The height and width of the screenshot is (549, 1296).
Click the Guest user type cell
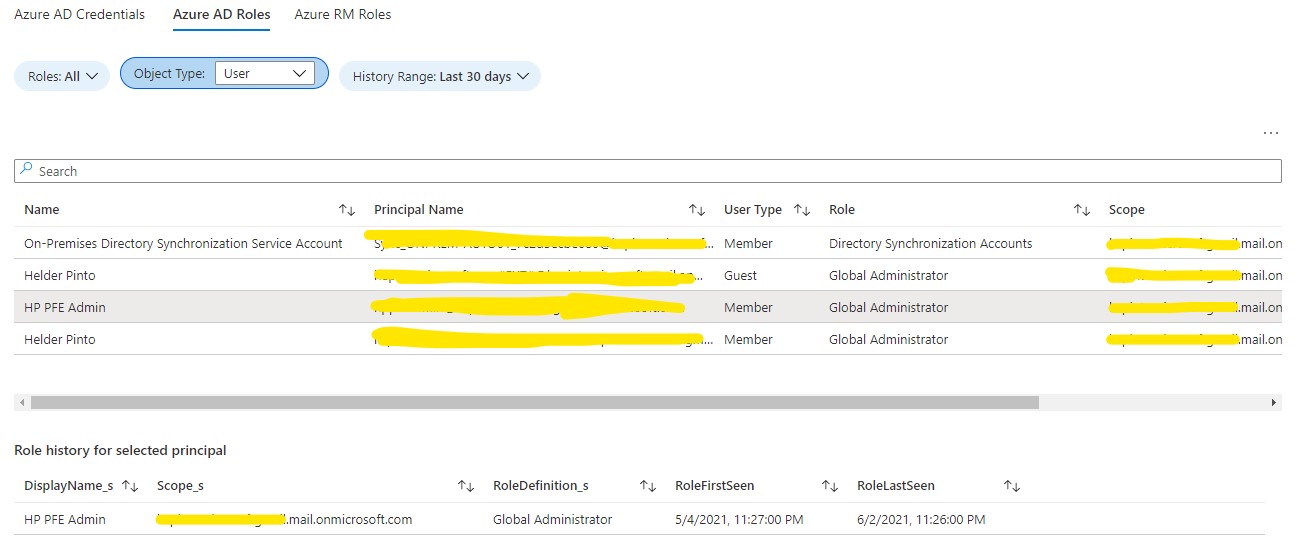[x=740, y=275]
